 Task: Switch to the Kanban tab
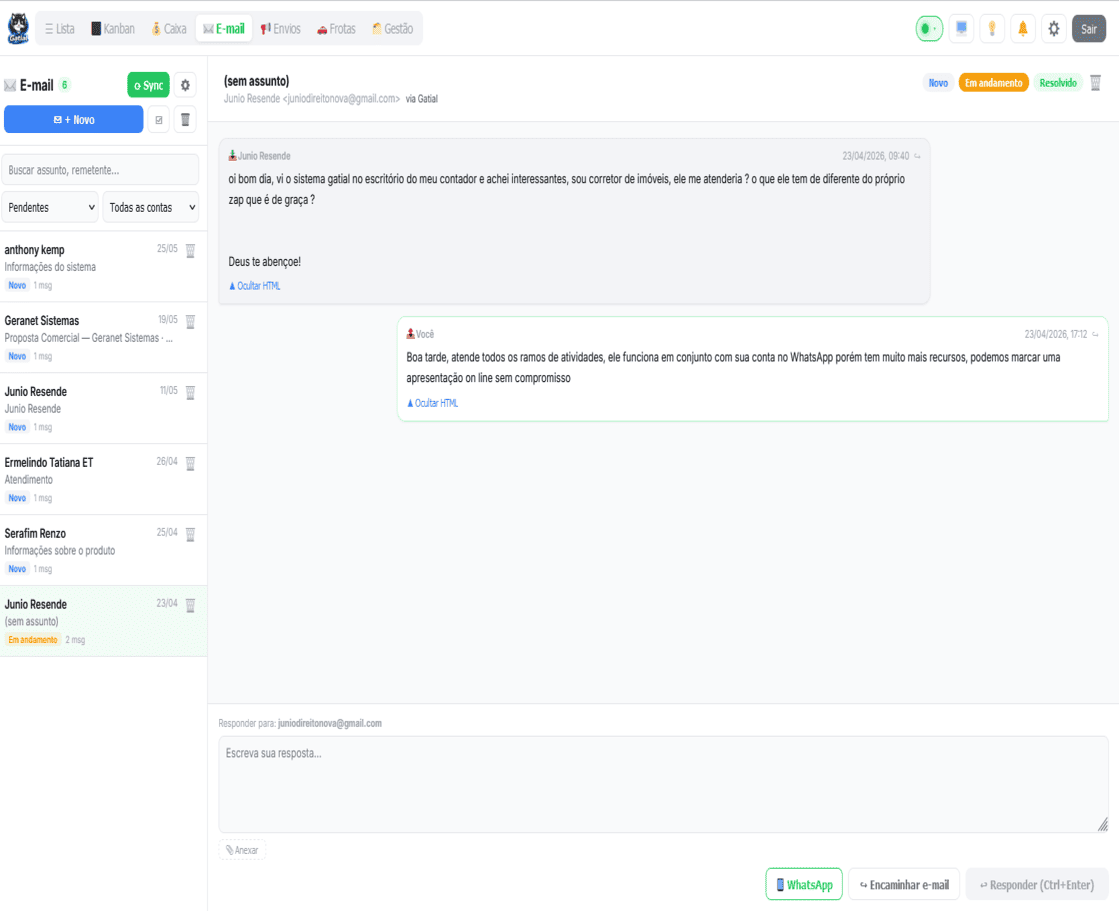tap(113, 29)
